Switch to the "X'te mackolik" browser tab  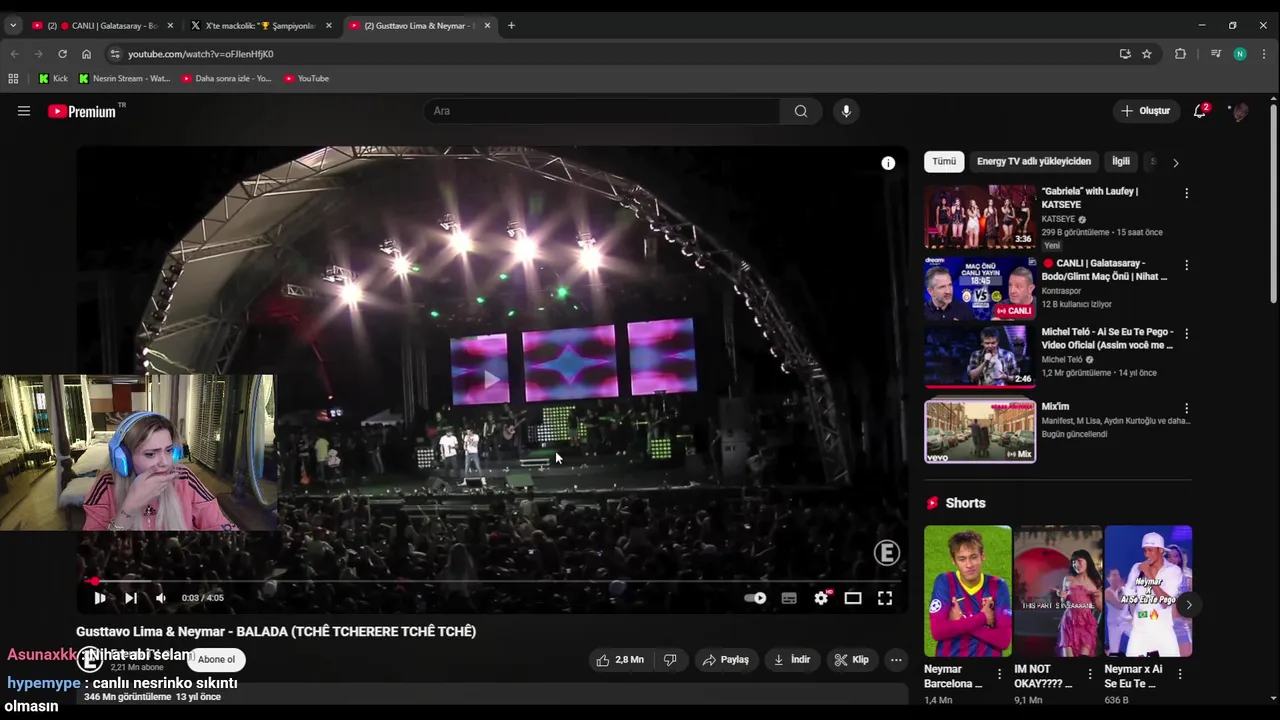tap(260, 25)
